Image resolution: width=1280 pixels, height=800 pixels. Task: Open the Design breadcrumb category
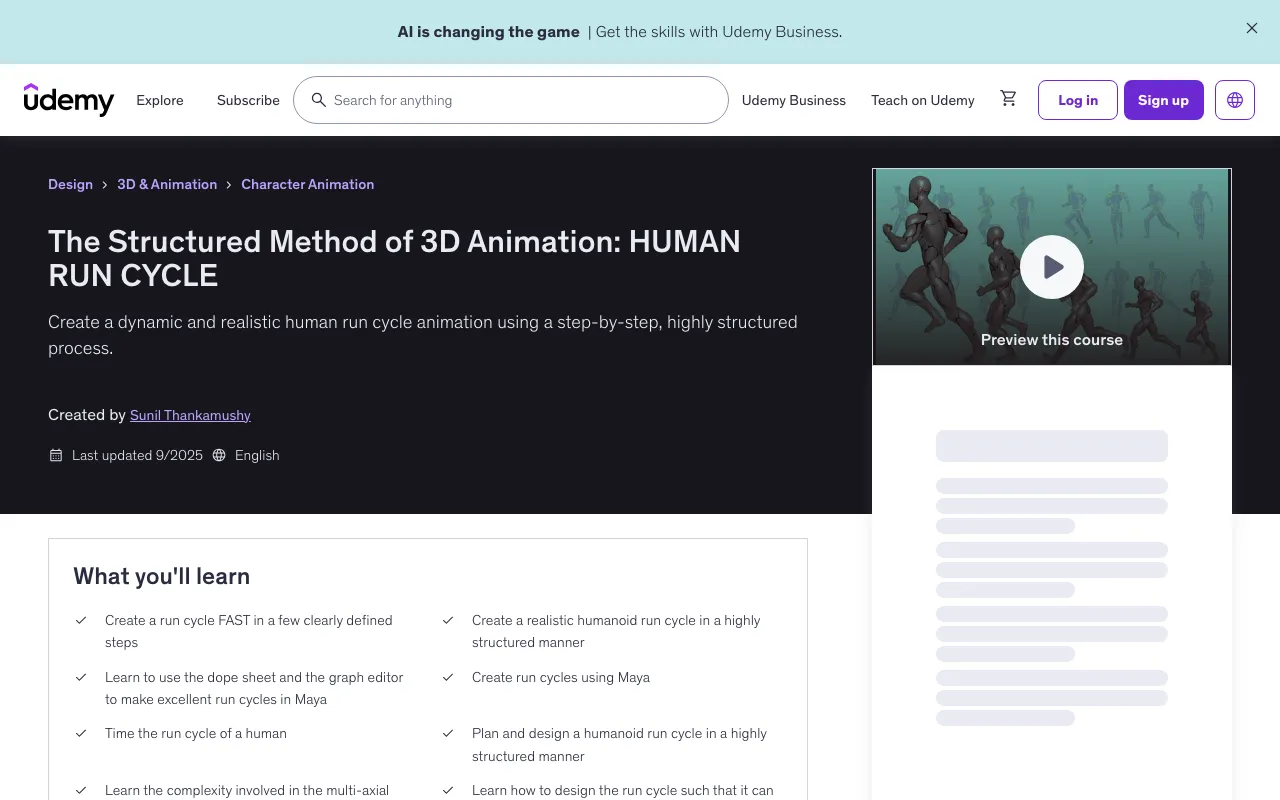tap(70, 184)
